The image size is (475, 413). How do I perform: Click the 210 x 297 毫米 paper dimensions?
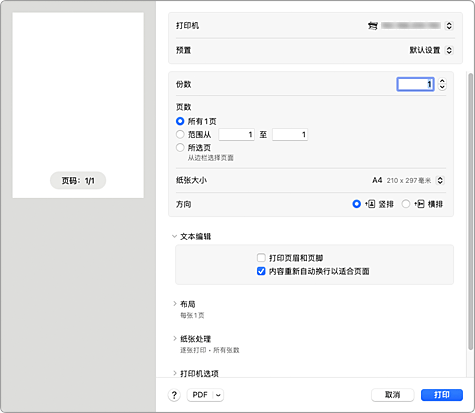point(409,180)
